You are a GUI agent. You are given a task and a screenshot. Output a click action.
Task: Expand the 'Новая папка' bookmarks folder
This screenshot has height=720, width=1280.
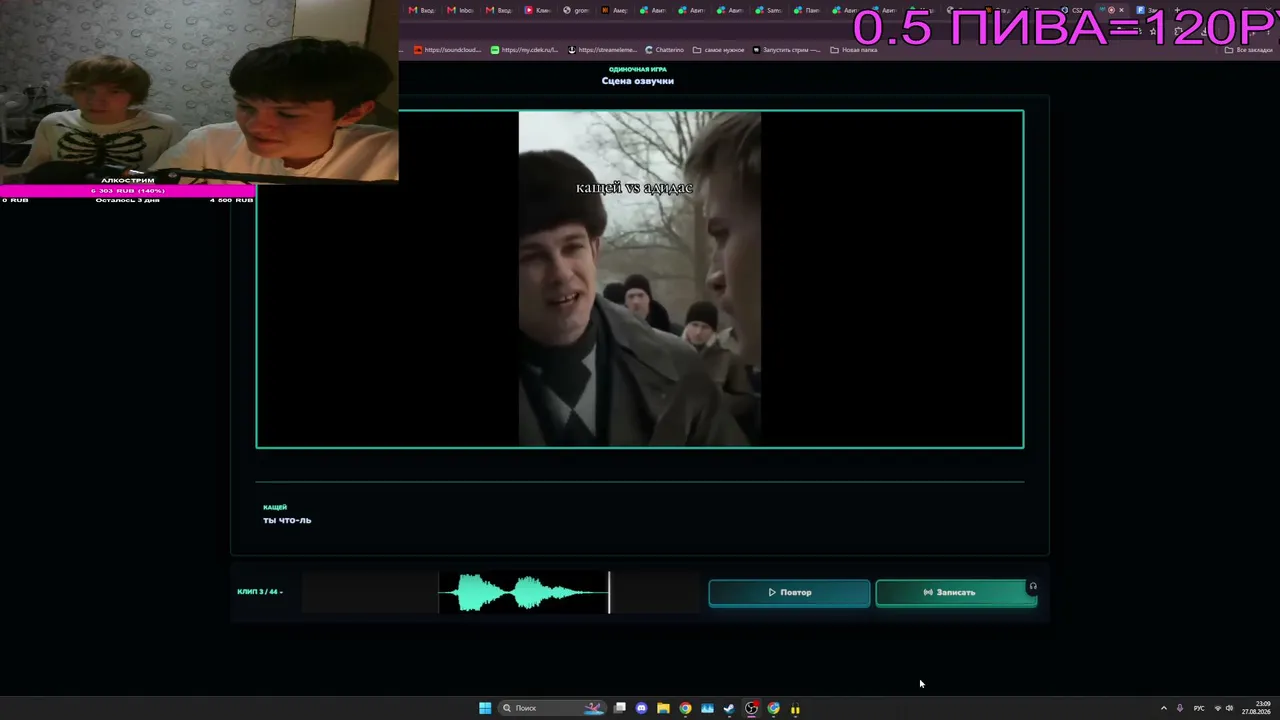click(854, 50)
